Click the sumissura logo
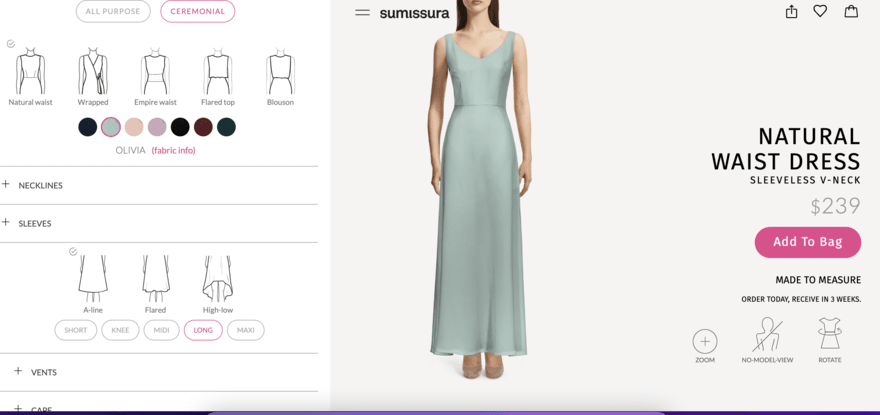Viewport: 880px width, 415px height. 414,13
